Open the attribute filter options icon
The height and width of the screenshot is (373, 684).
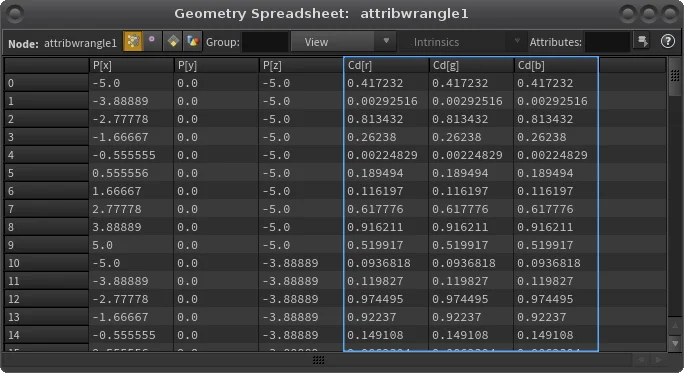pyautogui.click(x=642, y=41)
